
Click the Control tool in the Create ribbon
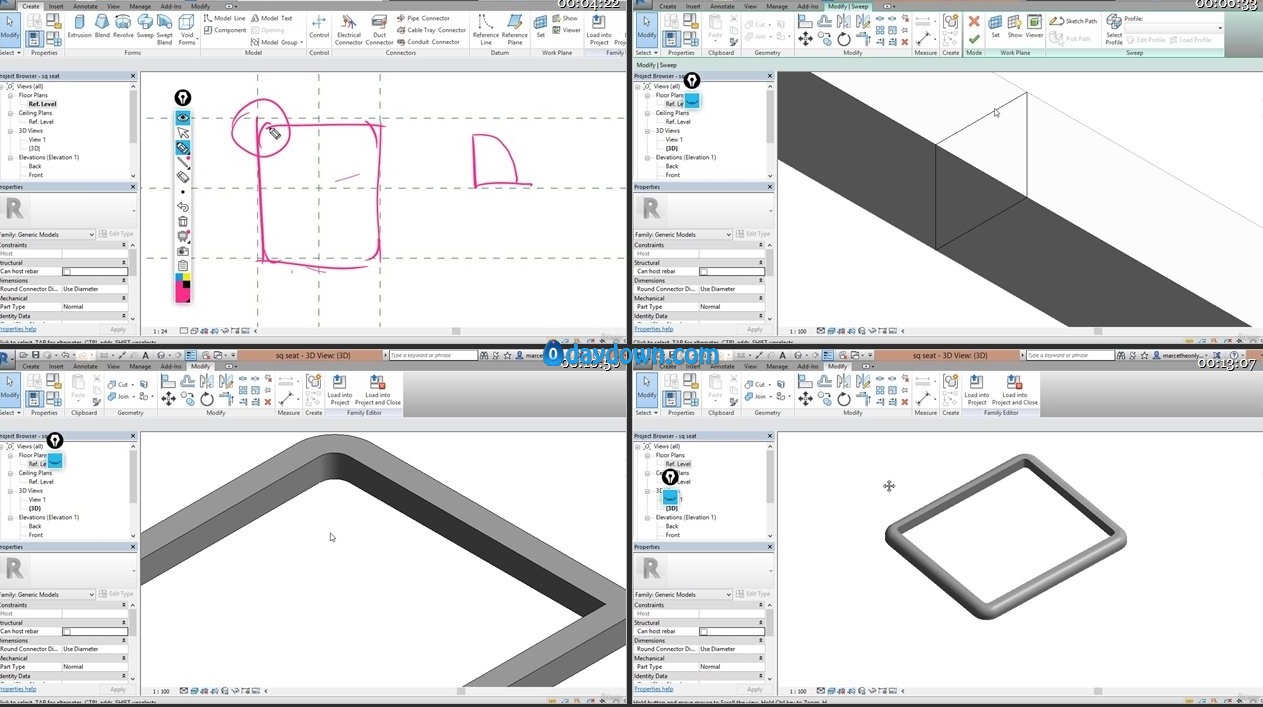pyautogui.click(x=319, y=28)
